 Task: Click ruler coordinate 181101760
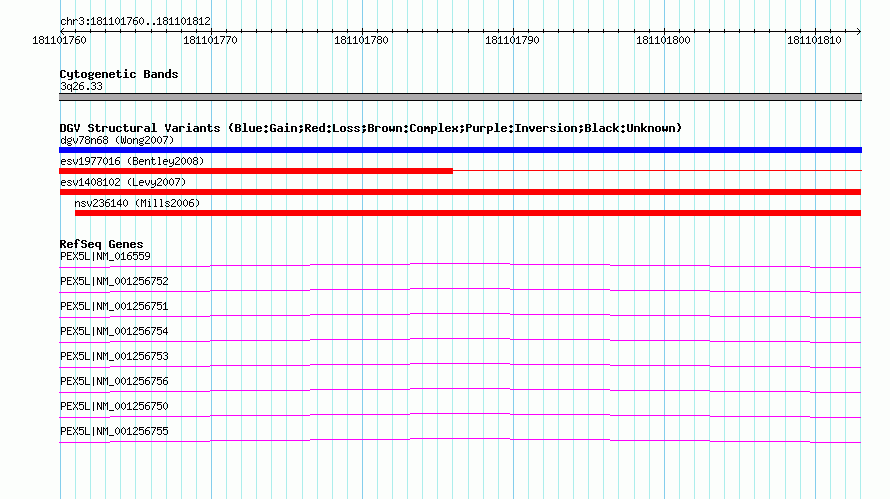[x=59, y=40]
